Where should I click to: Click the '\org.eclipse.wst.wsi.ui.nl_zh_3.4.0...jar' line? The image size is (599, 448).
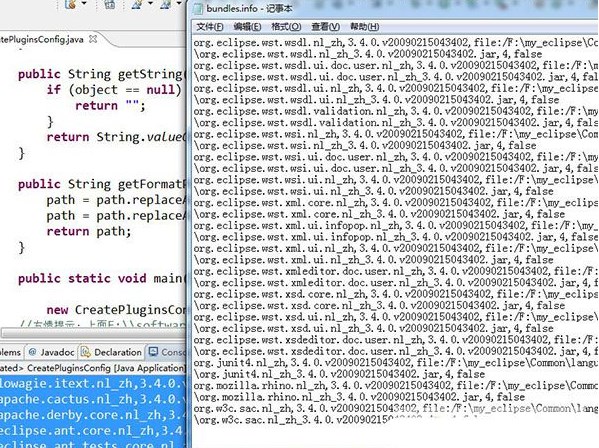click(373, 191)
